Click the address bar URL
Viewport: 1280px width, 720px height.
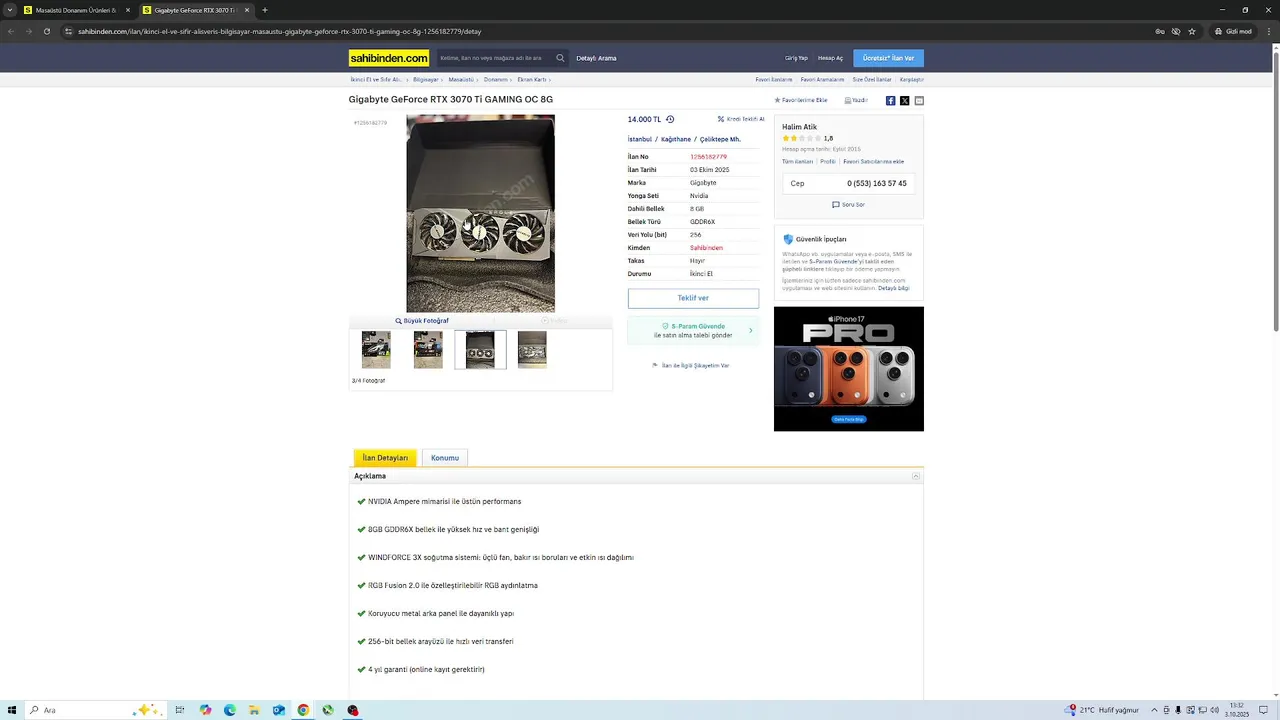(279, 31)
